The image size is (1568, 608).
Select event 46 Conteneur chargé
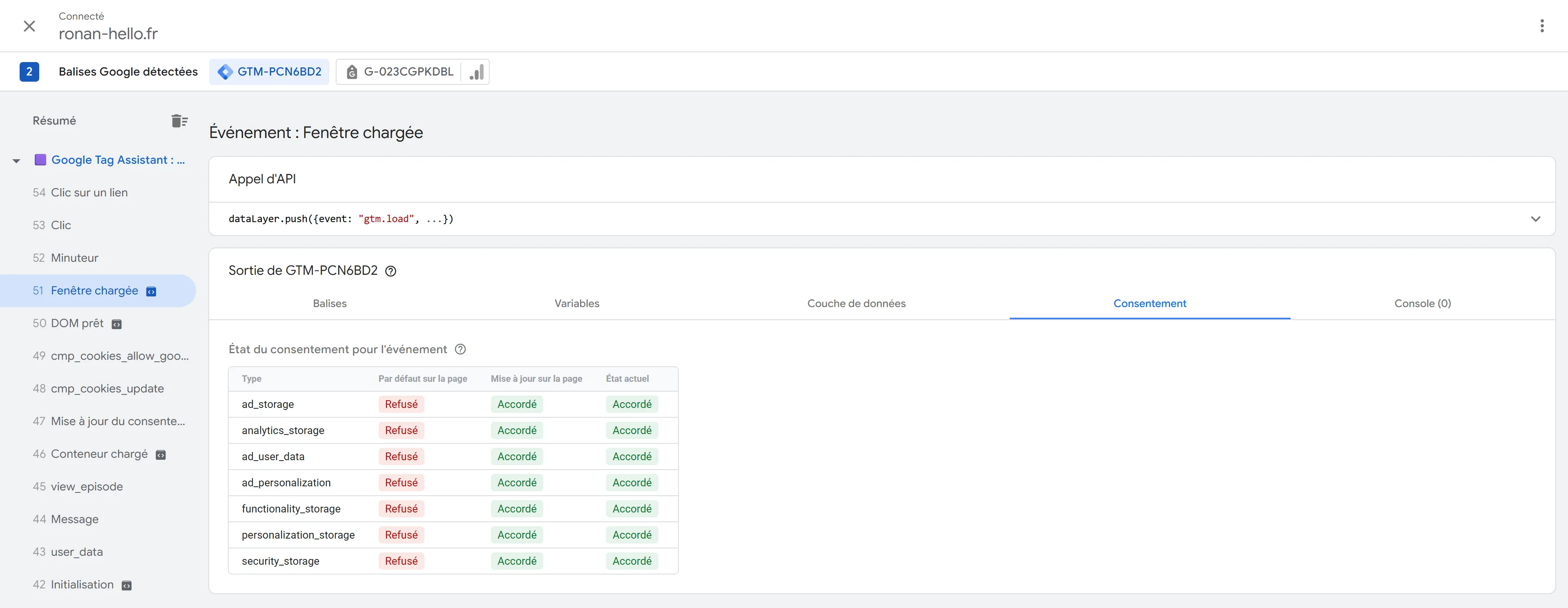tap(98, 454)
